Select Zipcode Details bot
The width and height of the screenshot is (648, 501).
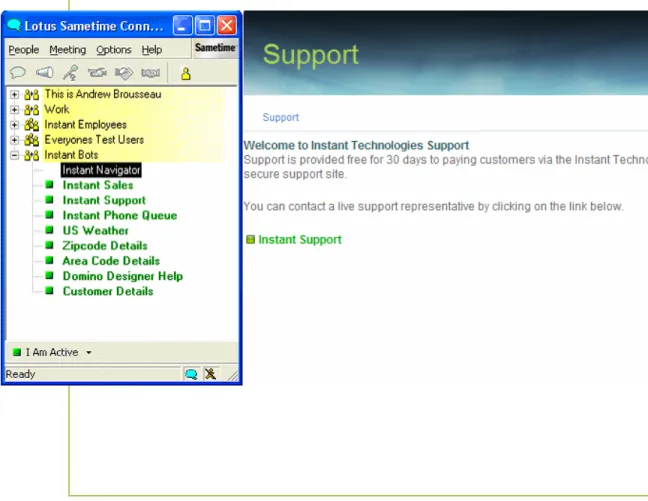(105, 246)
